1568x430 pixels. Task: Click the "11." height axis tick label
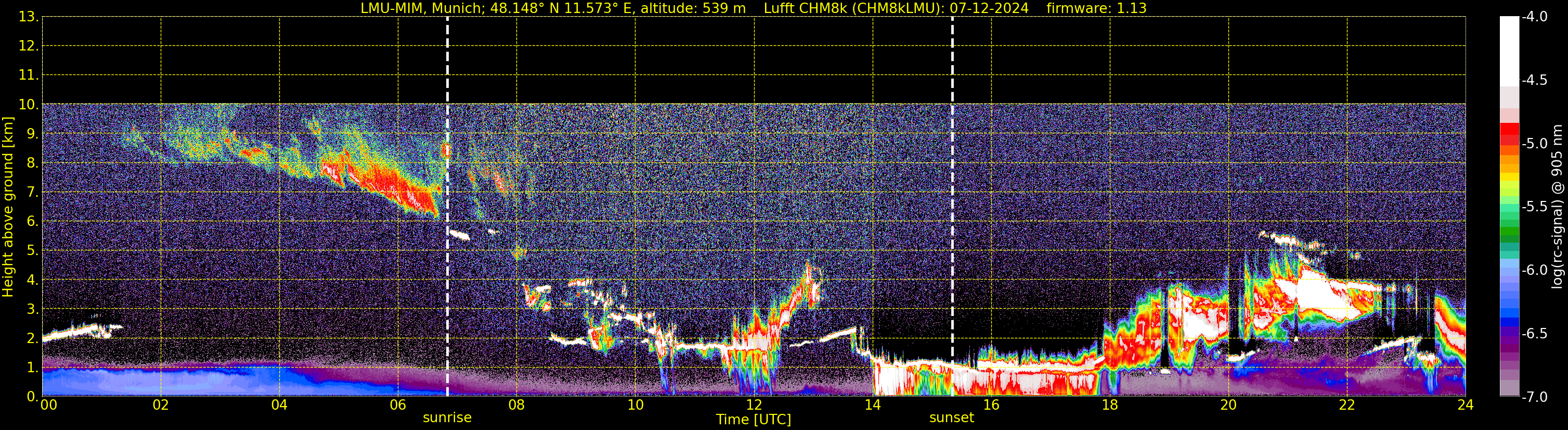[29, 75]
